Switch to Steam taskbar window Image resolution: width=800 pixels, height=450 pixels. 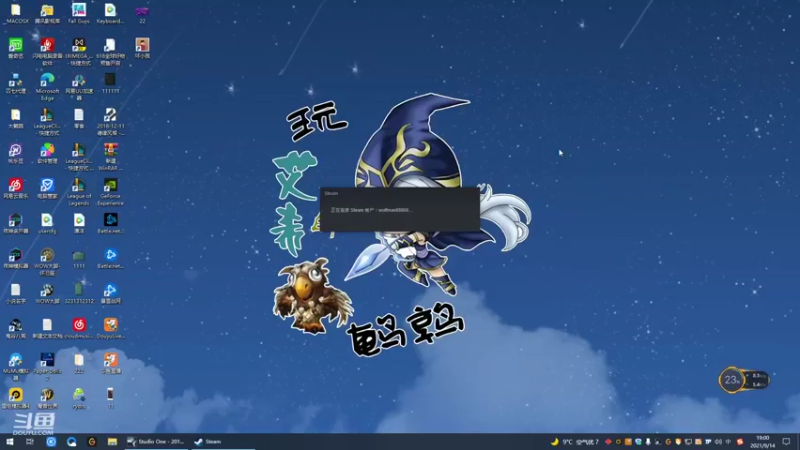222,441
